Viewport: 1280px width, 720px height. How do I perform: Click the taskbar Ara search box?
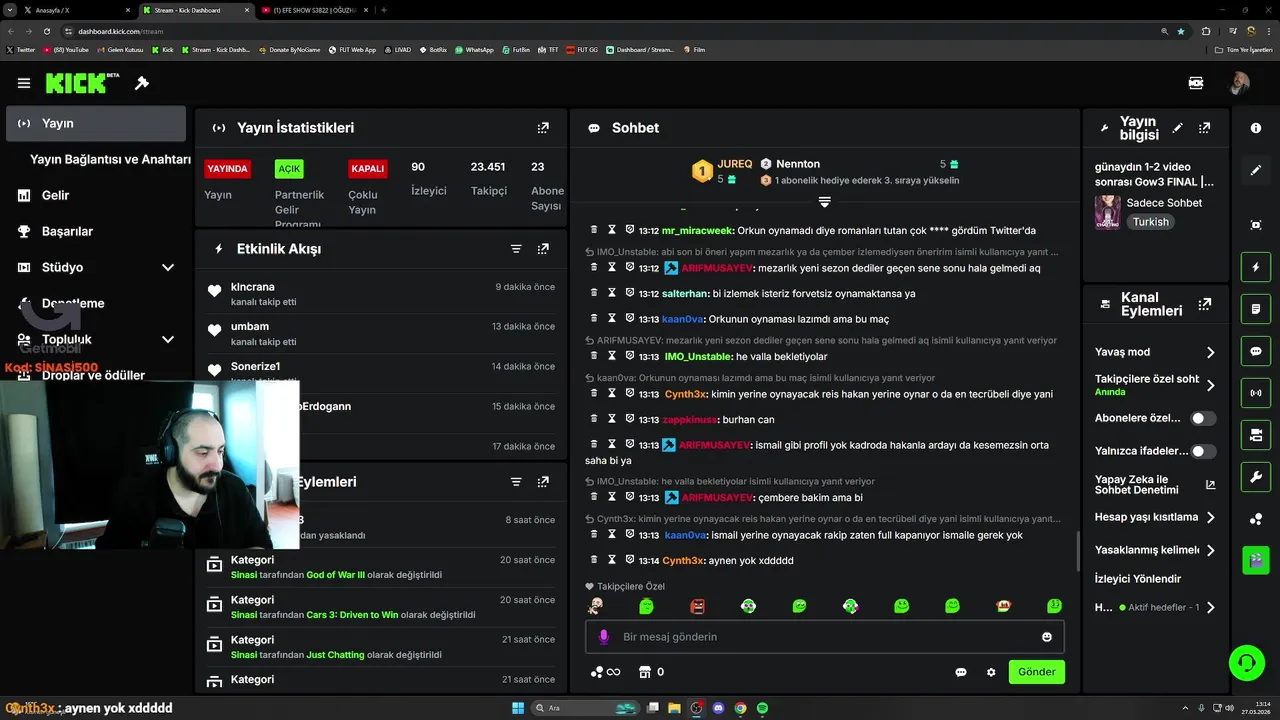tap(583, 708)
